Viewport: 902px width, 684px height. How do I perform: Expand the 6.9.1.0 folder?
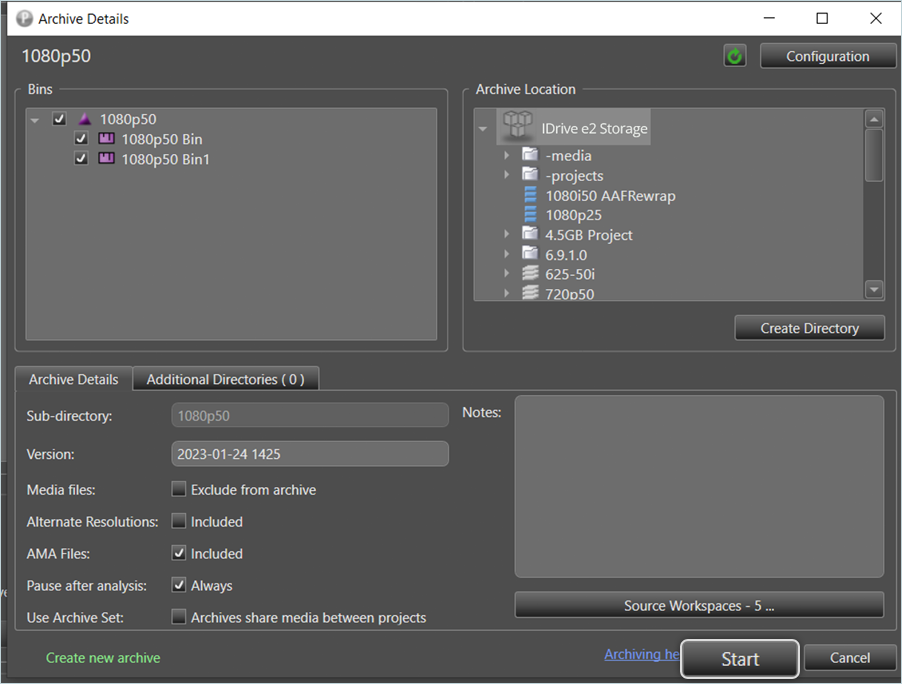click(506, 254)
